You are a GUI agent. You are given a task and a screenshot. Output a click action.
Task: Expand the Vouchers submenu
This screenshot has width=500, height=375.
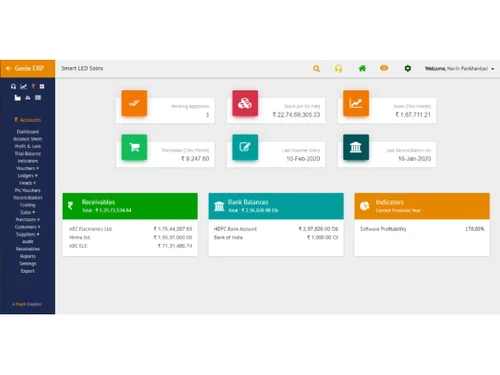coord(28,168)
